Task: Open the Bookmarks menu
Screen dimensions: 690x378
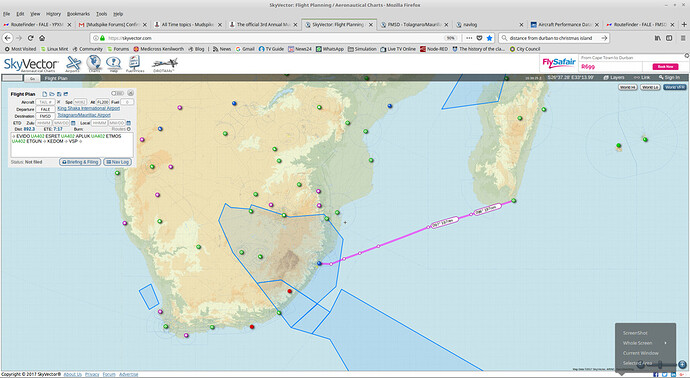Action: (x=78, y=14)
